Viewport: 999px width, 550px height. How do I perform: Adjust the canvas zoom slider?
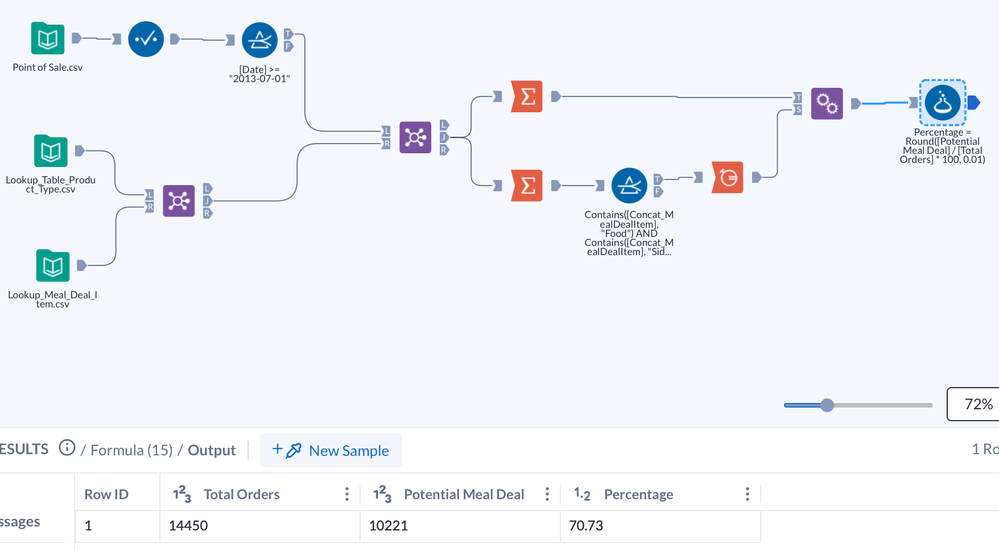point(827,405)
